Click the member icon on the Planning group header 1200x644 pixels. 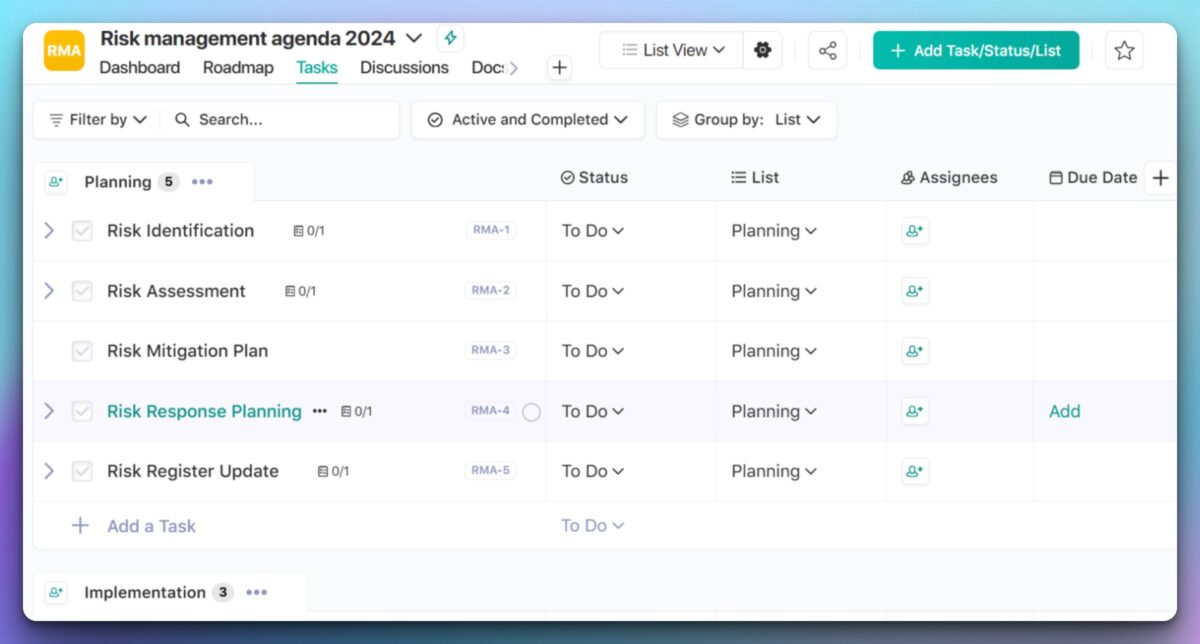55,182
